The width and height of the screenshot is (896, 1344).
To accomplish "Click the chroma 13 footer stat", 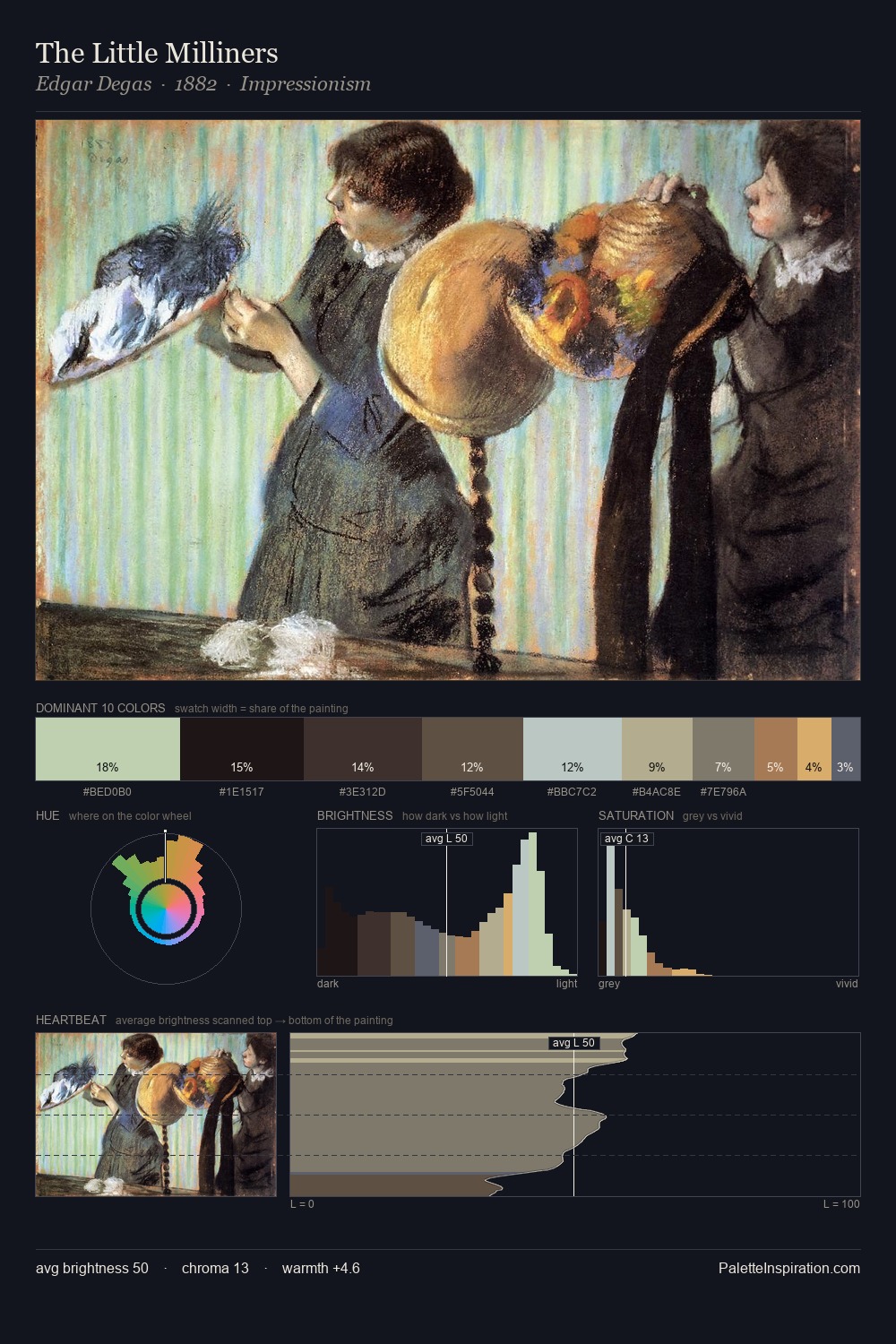I will pos(215,1268).
